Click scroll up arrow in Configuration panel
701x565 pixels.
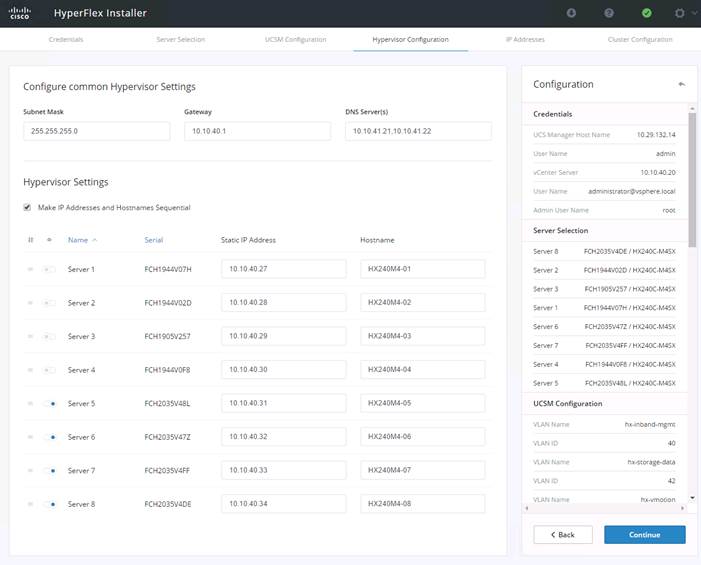[692, 108]
